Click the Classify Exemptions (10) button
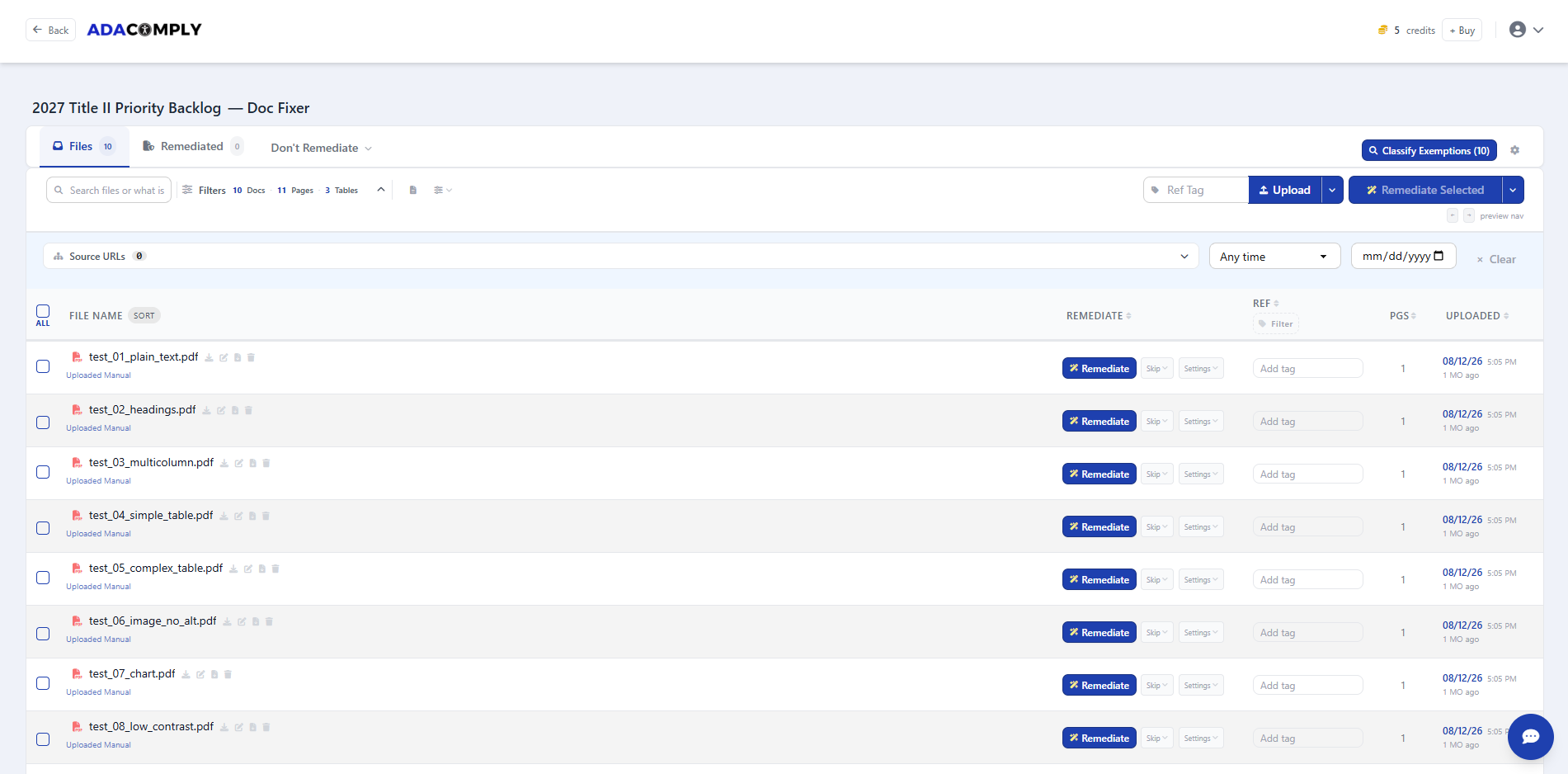This screenshot has height=774, width=1568. pyautogui.click(x=1429, y=150)
